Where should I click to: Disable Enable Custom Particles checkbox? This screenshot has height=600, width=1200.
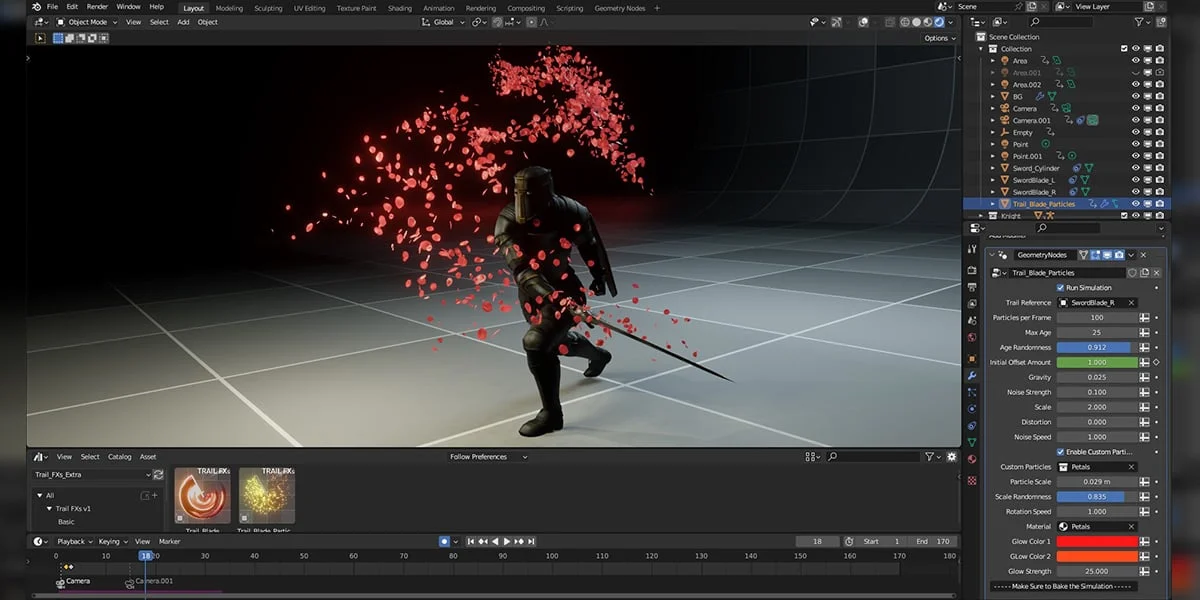coord(1061,452)
